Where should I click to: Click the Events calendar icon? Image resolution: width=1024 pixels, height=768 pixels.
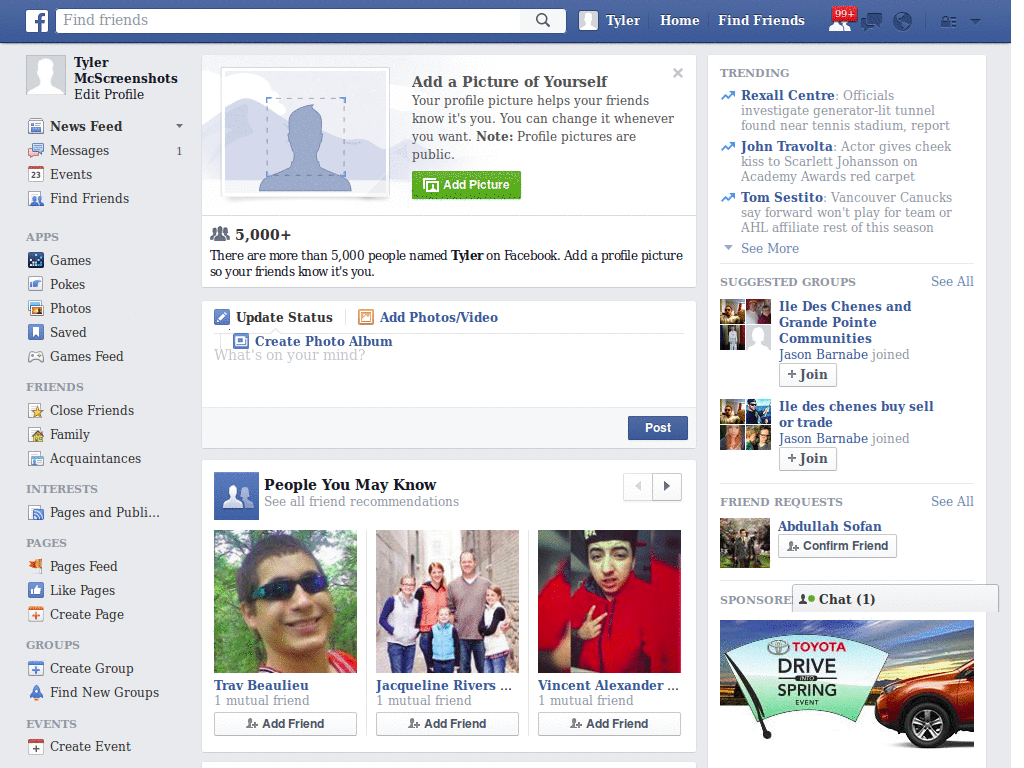(36, 174)
